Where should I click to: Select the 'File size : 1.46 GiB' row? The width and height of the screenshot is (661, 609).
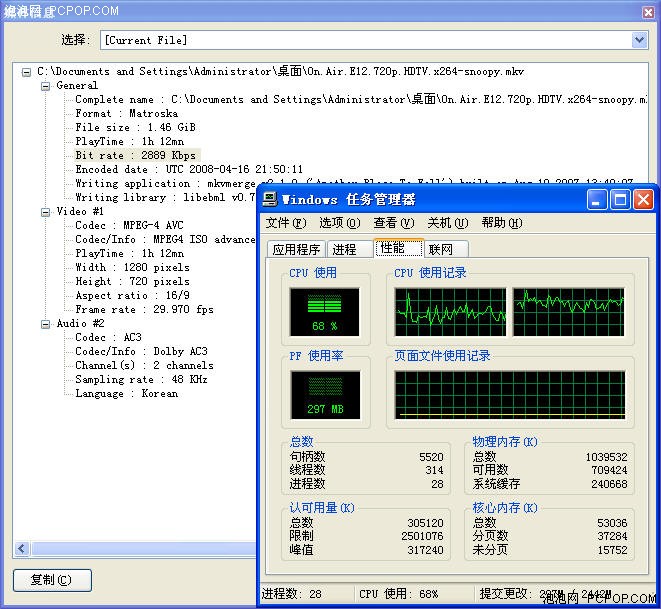click(135, 127)
